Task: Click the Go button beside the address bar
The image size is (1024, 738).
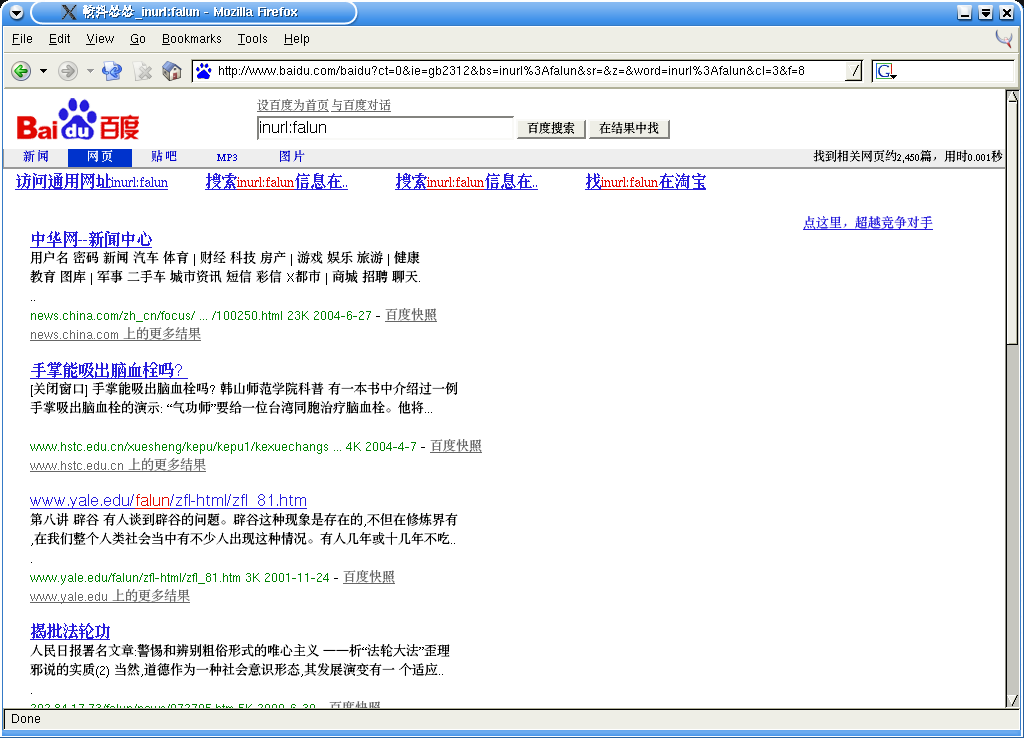Action: [x=854, y=71]
